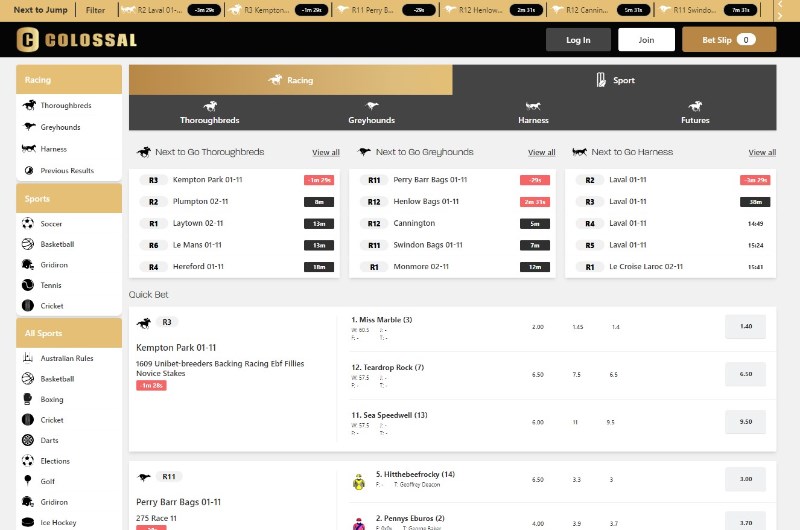Select the Harness icon tab
The width and height of the screenshot is (800, 530).
tap(533, 113)
